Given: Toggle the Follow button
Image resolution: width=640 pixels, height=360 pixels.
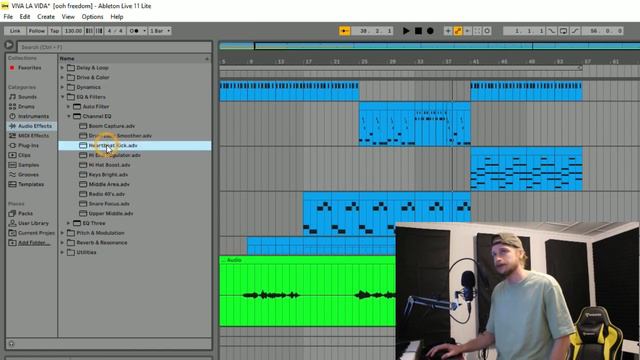Looking at the screenshot, I should coord(37,31).
